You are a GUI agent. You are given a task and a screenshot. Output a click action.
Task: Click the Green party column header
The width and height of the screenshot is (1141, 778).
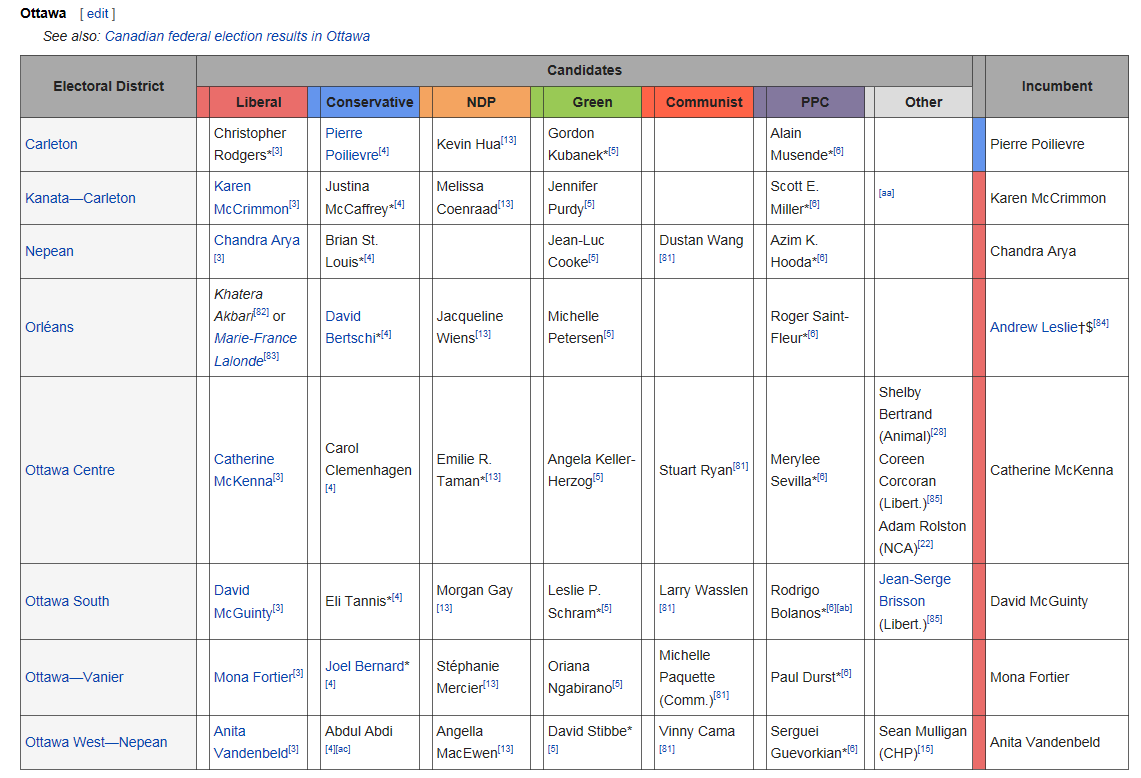click(x=592, y=102)
